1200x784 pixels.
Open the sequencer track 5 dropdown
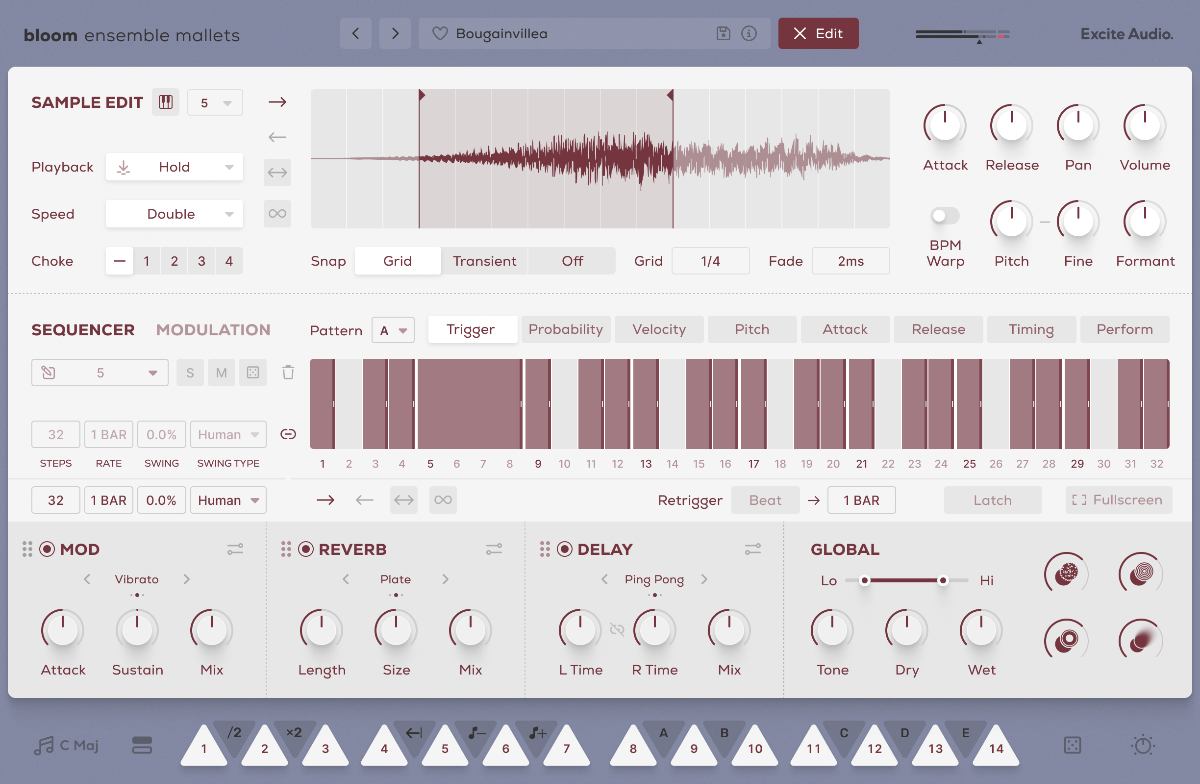(100, 372)
